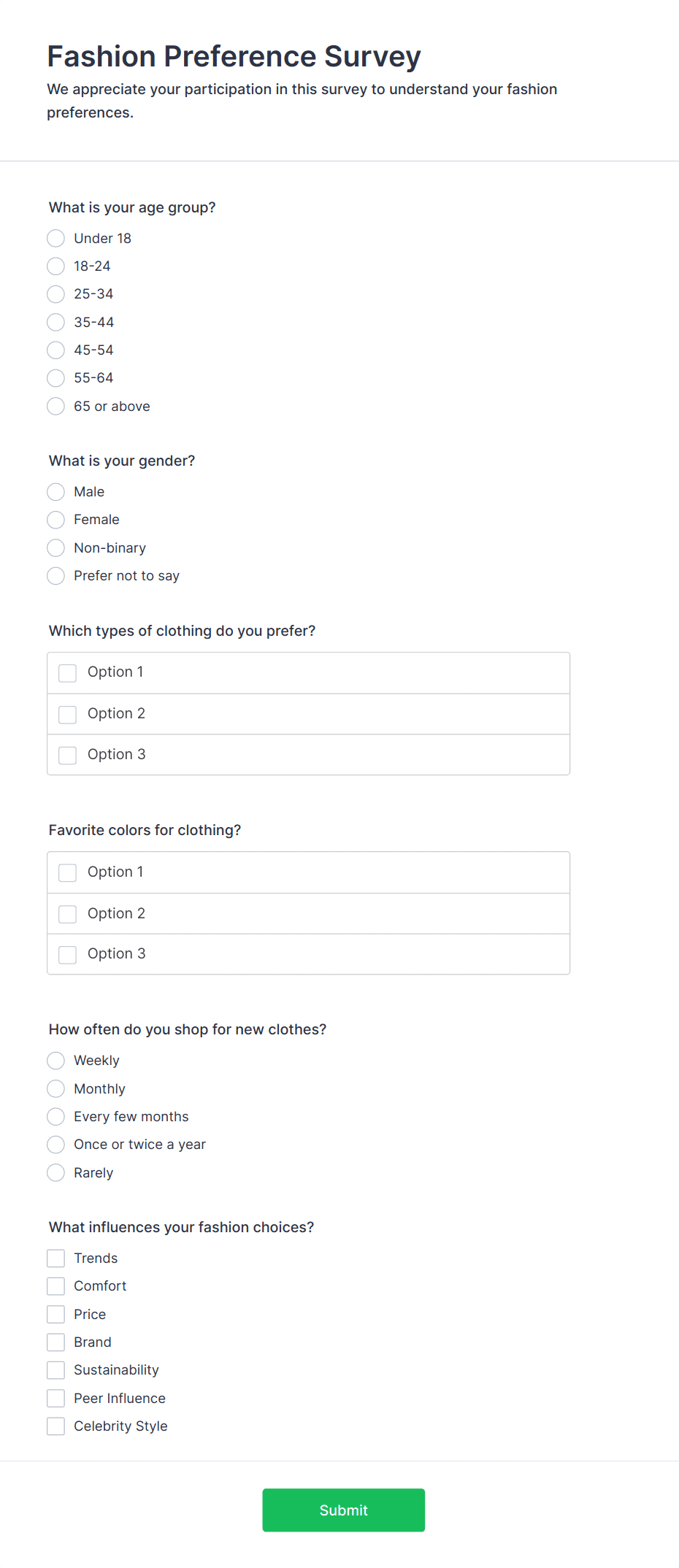
Task: Check Option 1 under clothing types
Action: pos(68,673)
